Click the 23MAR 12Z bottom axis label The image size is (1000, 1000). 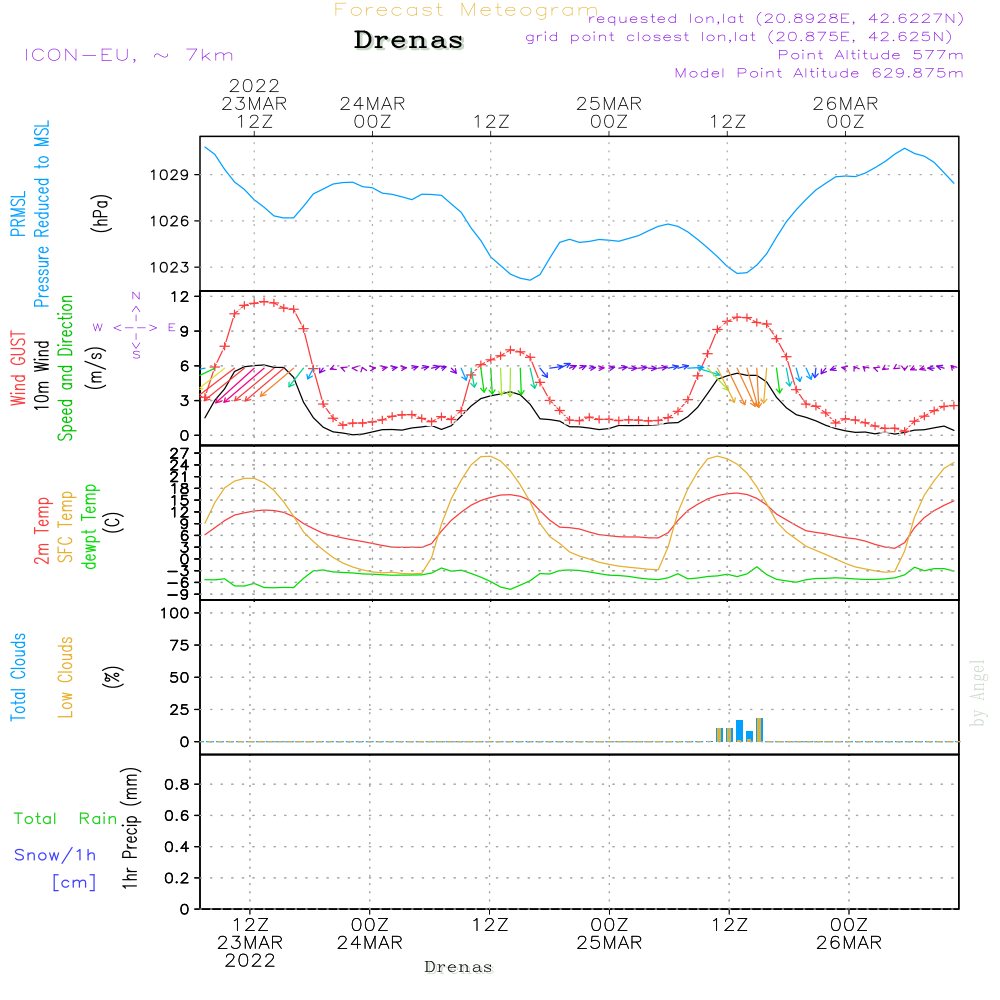(250, 943)
